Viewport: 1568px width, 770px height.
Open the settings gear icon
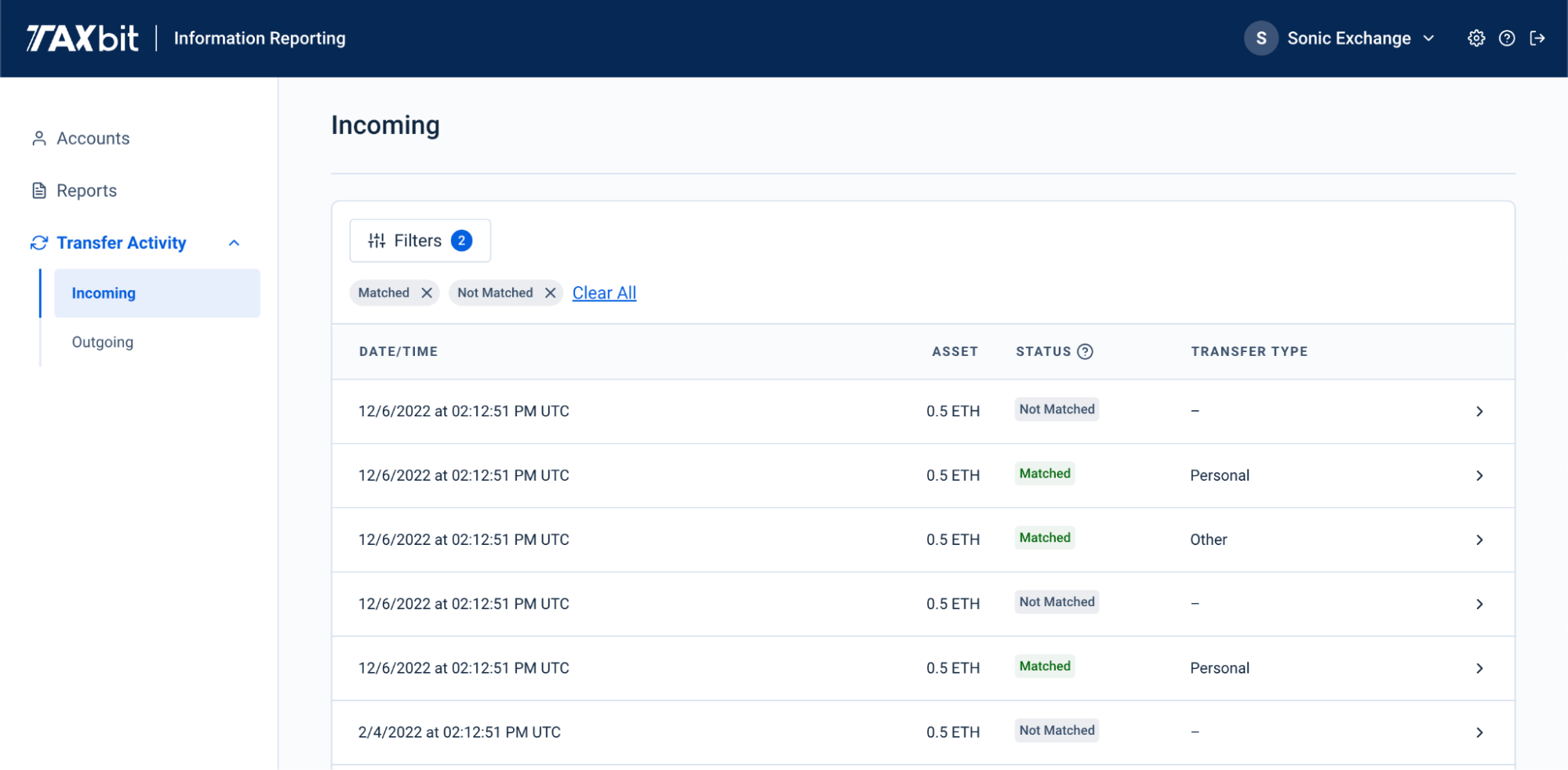click(x=1475, y=38)
